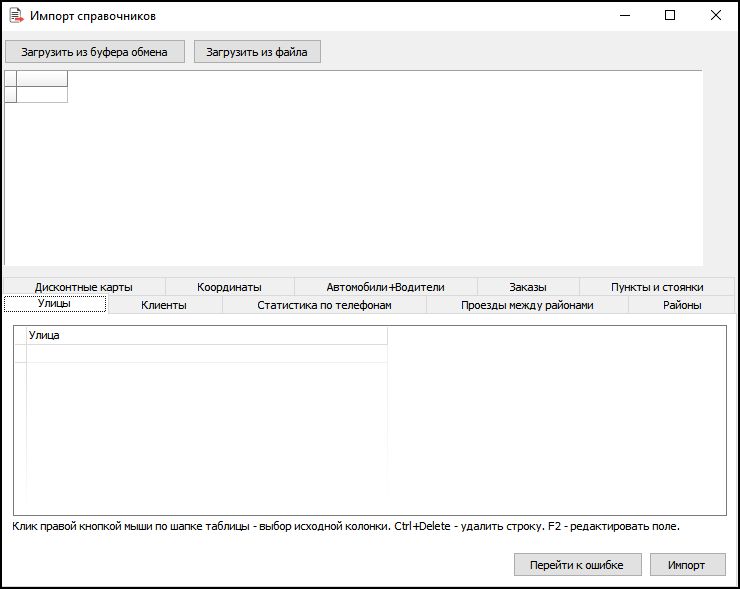Select the Улицы tab
Viewport: 740px width, 589px height.
tap(54, 304)
